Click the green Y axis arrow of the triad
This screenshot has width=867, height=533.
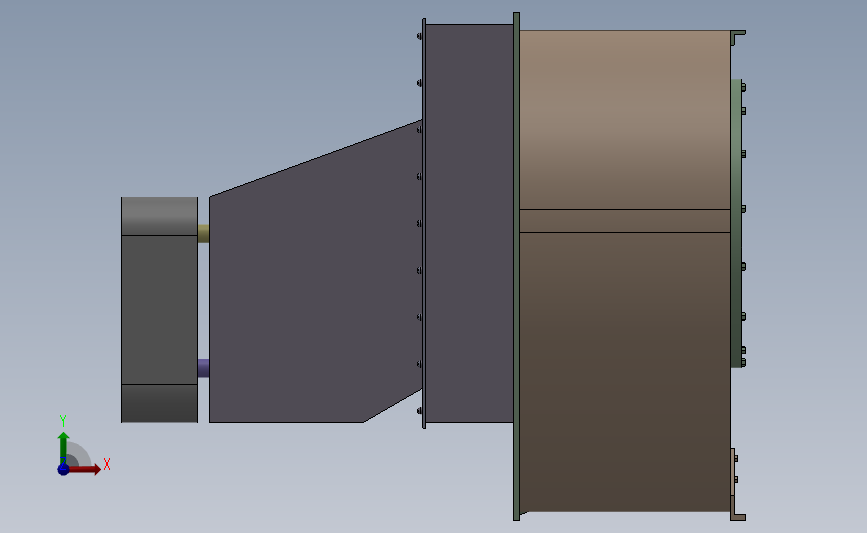(64, 448)
